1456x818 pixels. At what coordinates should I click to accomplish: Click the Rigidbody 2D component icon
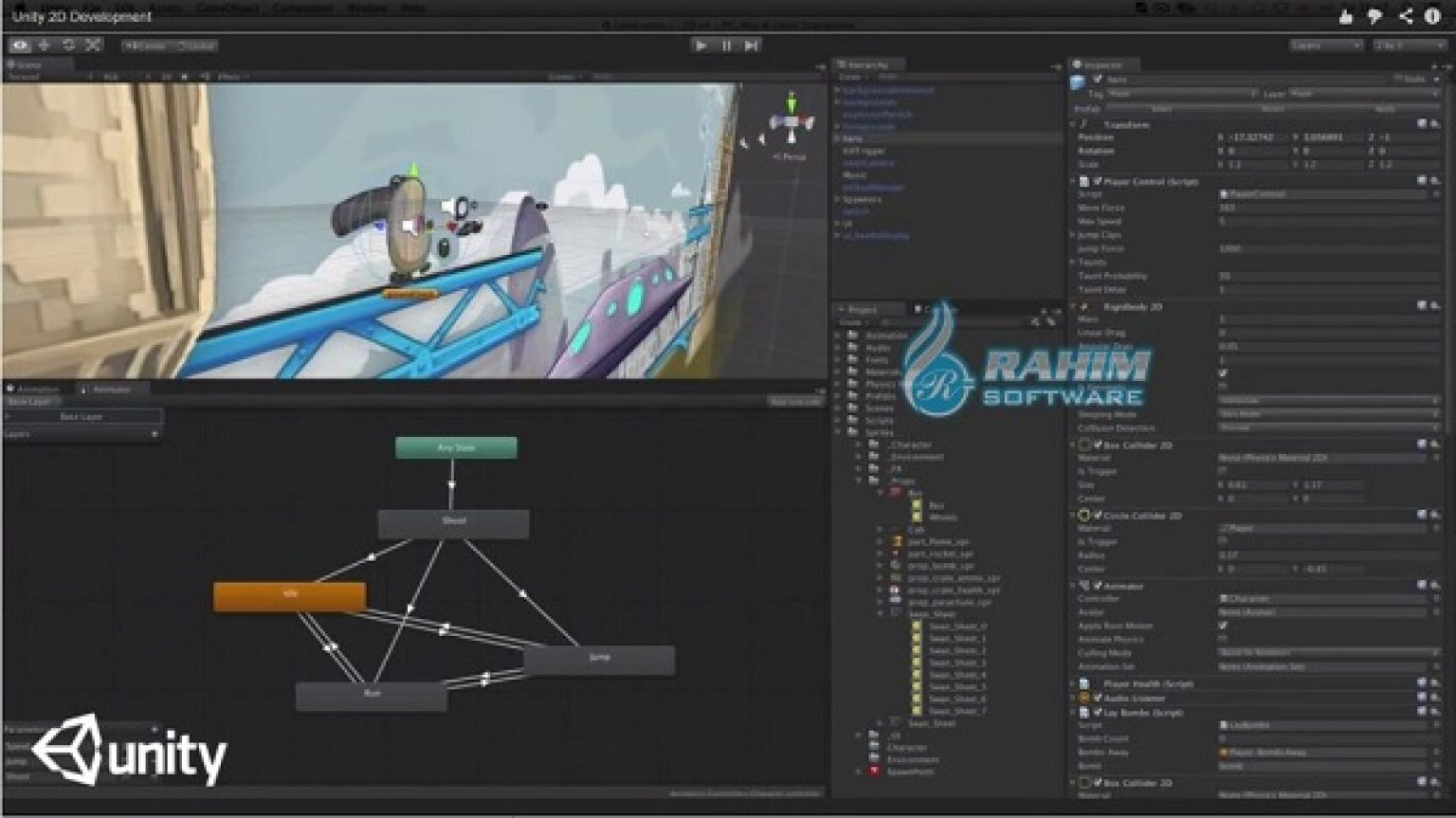click(1083, 307)
